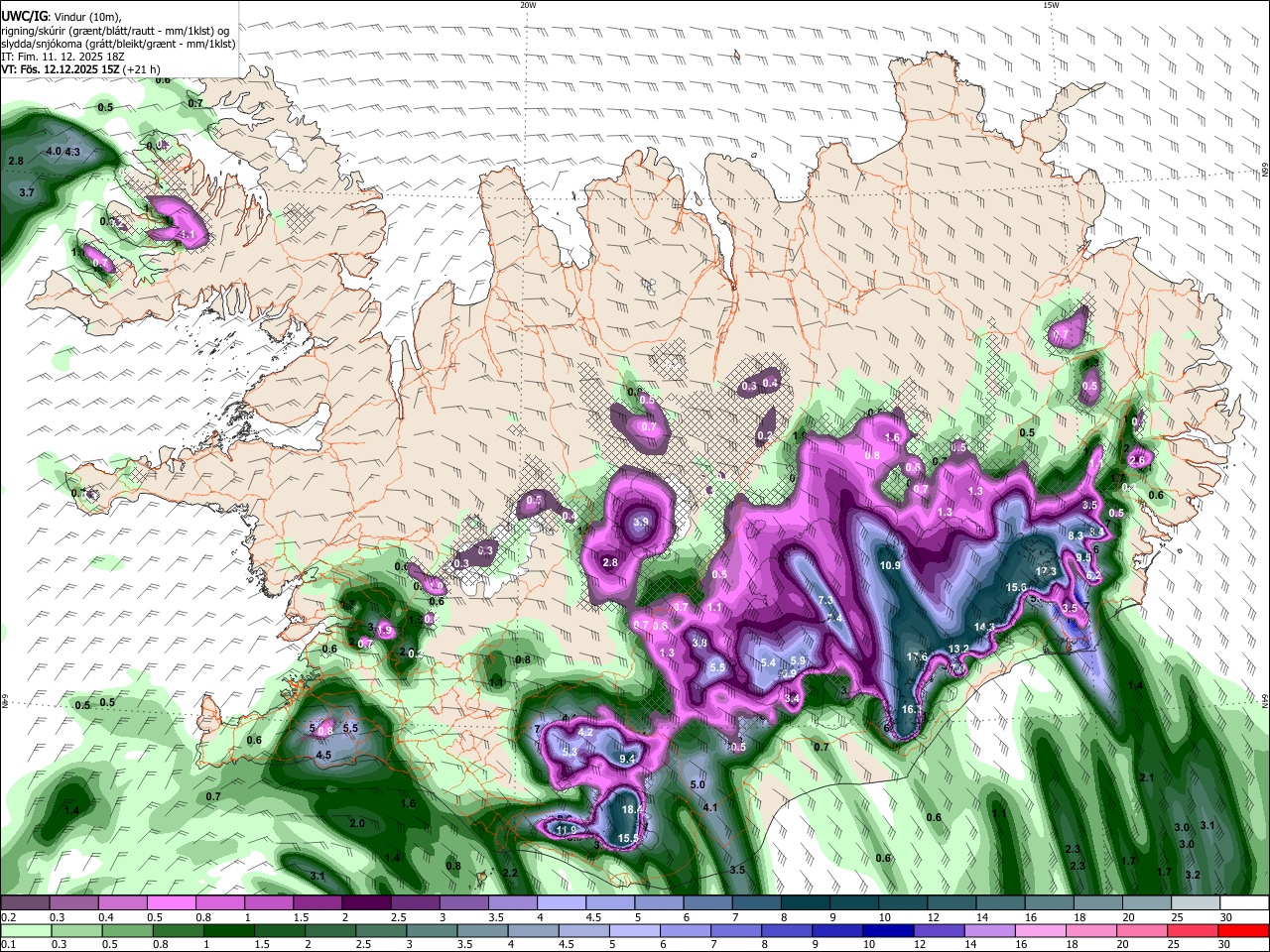Click the map value '17.6'
Screen dimensions: 1270x952
click(918, 656)
